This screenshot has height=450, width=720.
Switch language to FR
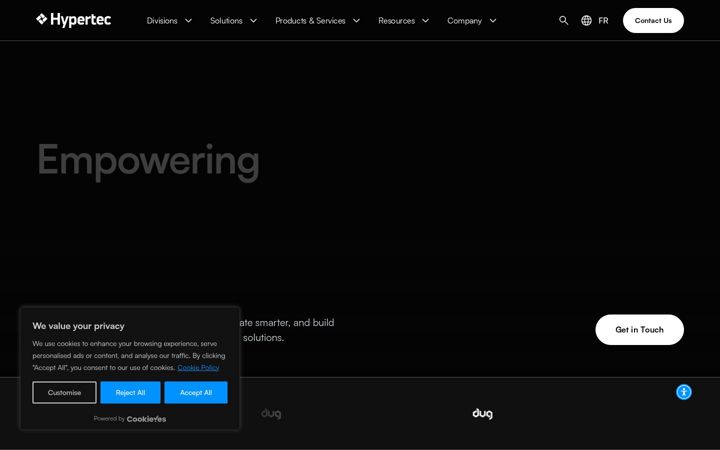[603, 21]
